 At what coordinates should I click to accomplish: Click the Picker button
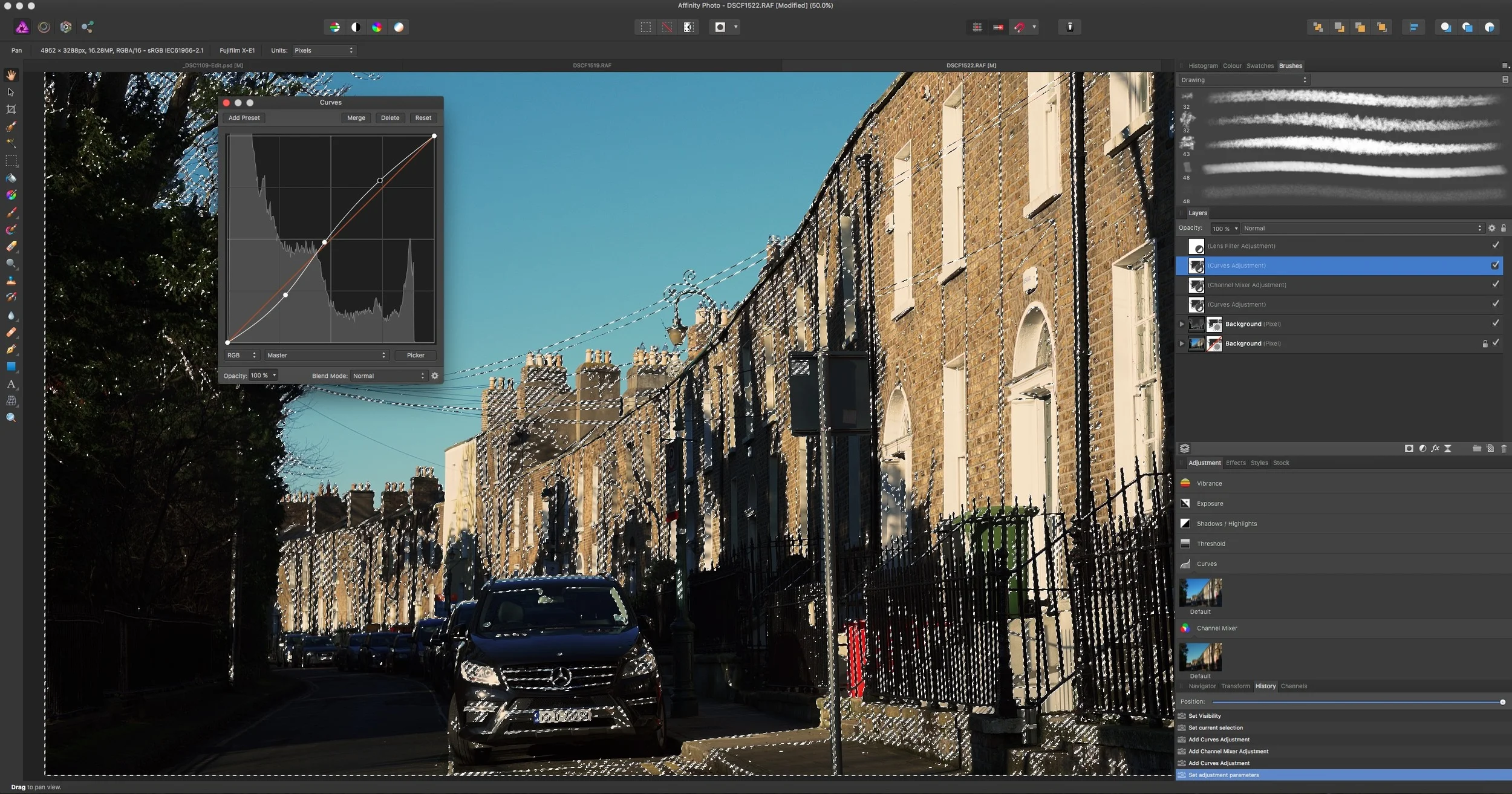pyautogui.click(x=415, y=356)
